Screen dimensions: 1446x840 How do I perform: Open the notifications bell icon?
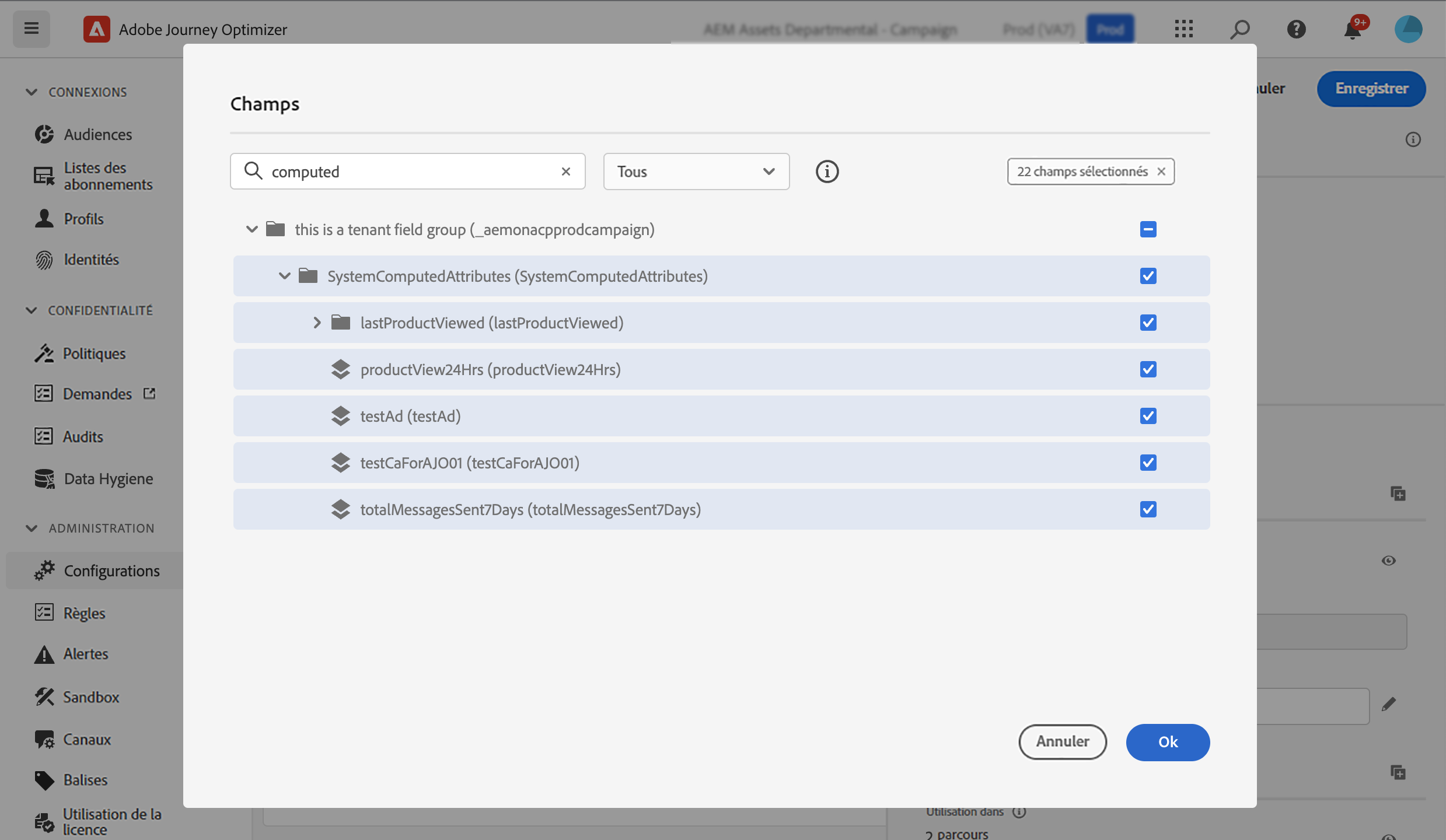tap(1352, 29)
